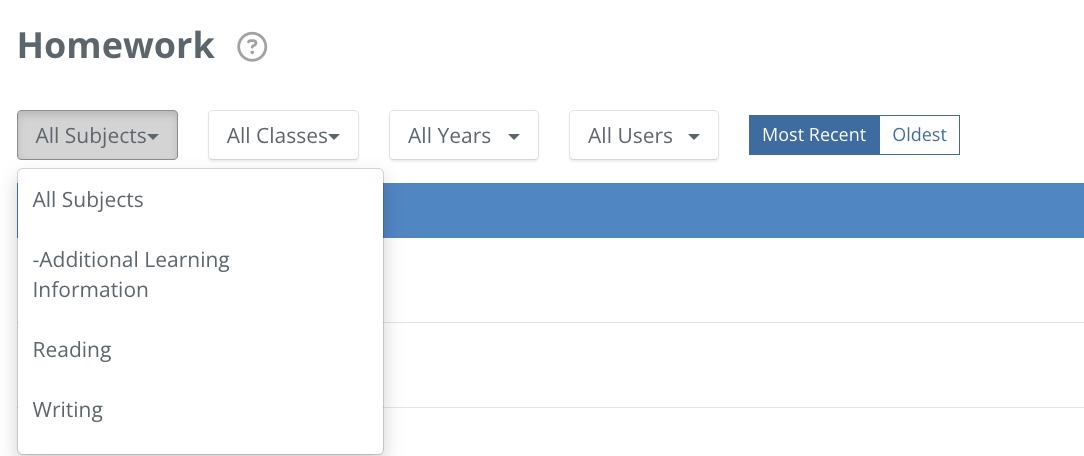
Task: Click the caret arrow beside All Subjects
Action: (x=154, y=136)
